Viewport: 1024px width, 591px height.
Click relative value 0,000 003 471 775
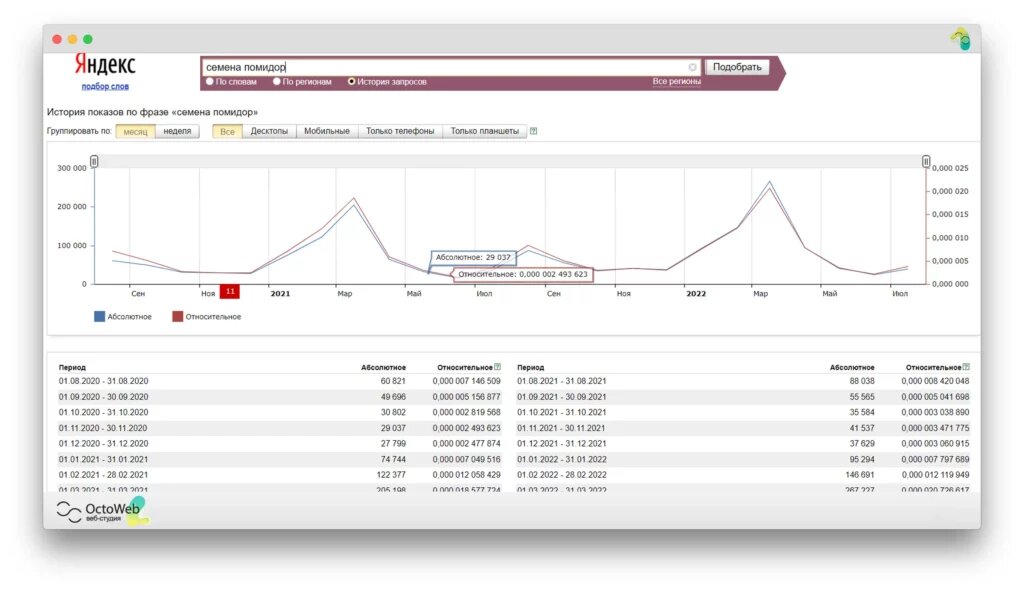click(935, 428)
